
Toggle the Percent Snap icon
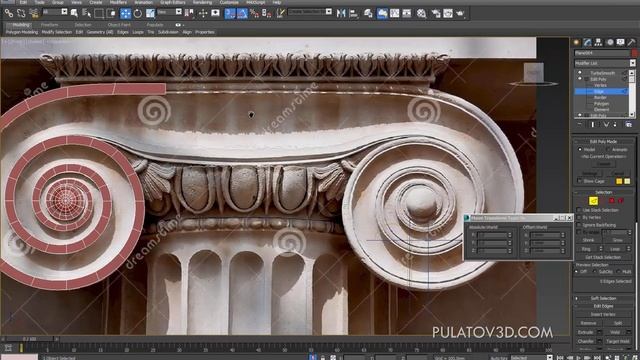click(x=254, y=13)
